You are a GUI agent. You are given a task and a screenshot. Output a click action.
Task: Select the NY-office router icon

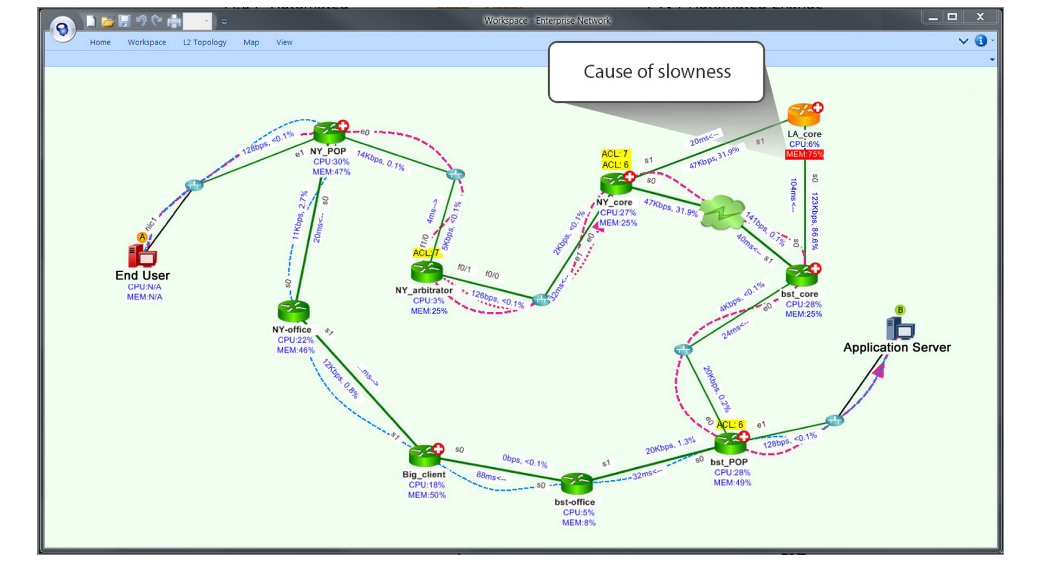point(293,311)
